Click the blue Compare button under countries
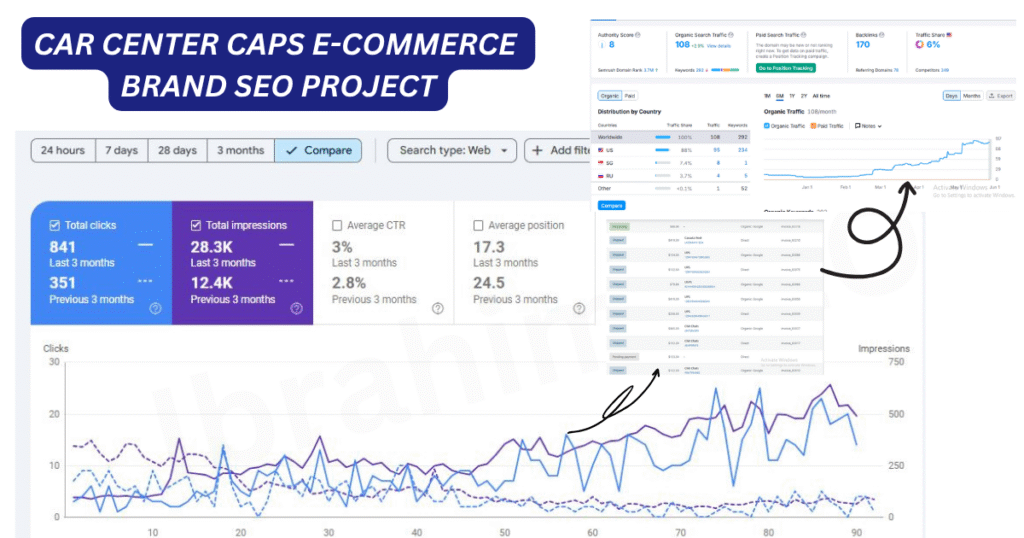The width and height of the screenshot is (1024, 538). (x=611, y=205)
